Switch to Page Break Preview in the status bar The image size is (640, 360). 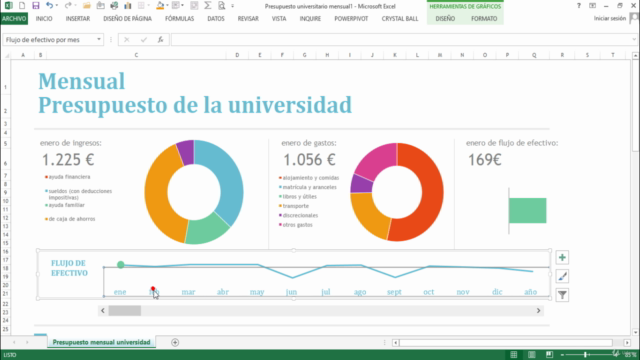click(x=549, y=355)
